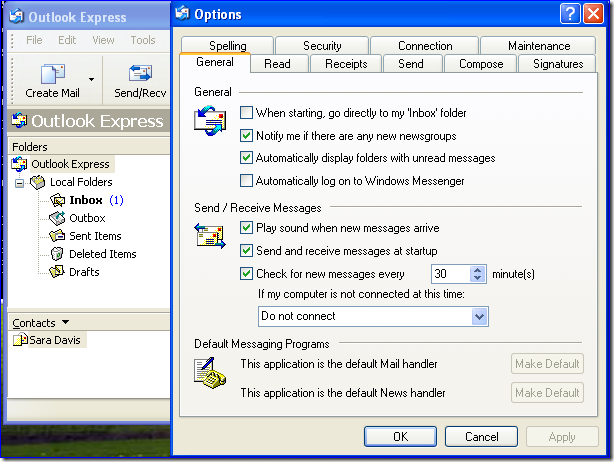Select the Outlook Express root label in folder tree
This screenshot has height=462, width=614.
[70, 164]
